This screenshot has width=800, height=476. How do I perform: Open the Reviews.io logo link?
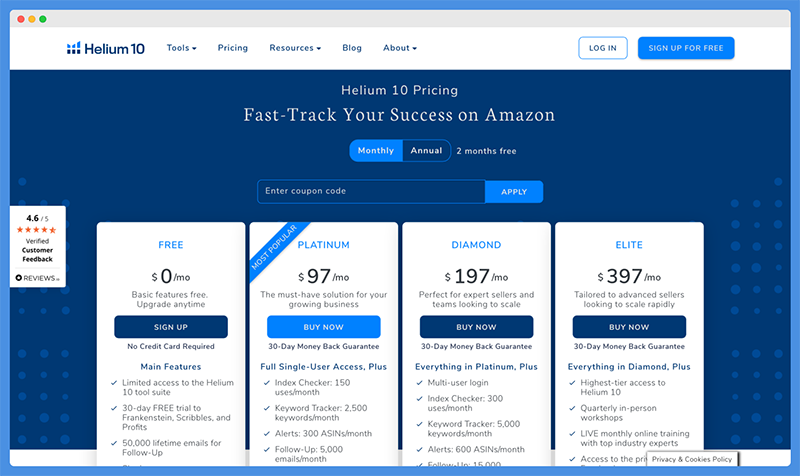tap(37, 278)
